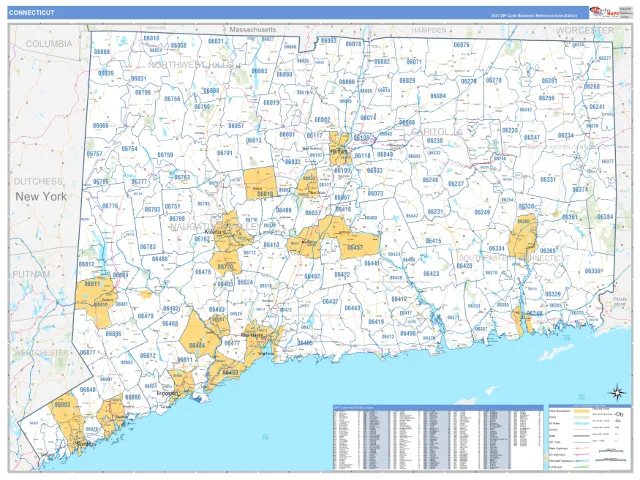Click ZIP code 06001 label
This screenshot has height=480, width=640.
(287, 134)
